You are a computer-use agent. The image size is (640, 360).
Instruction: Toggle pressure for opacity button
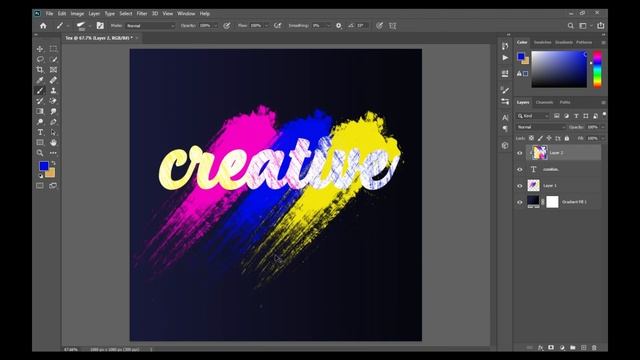[x=227, y=26]
